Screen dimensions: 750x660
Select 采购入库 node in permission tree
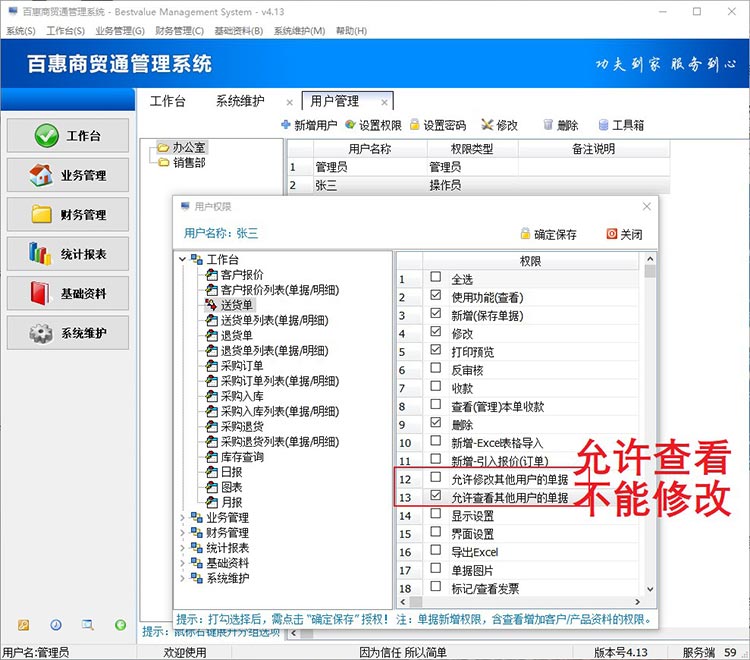point(235,396)
